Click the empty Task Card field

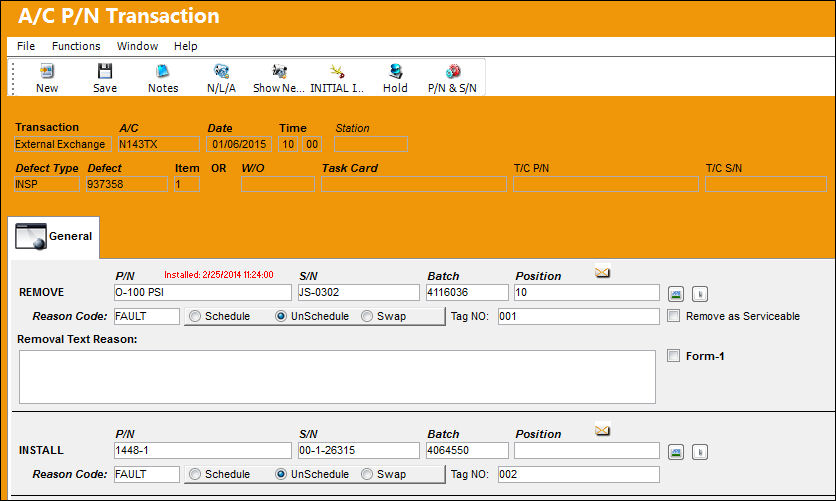414,184
